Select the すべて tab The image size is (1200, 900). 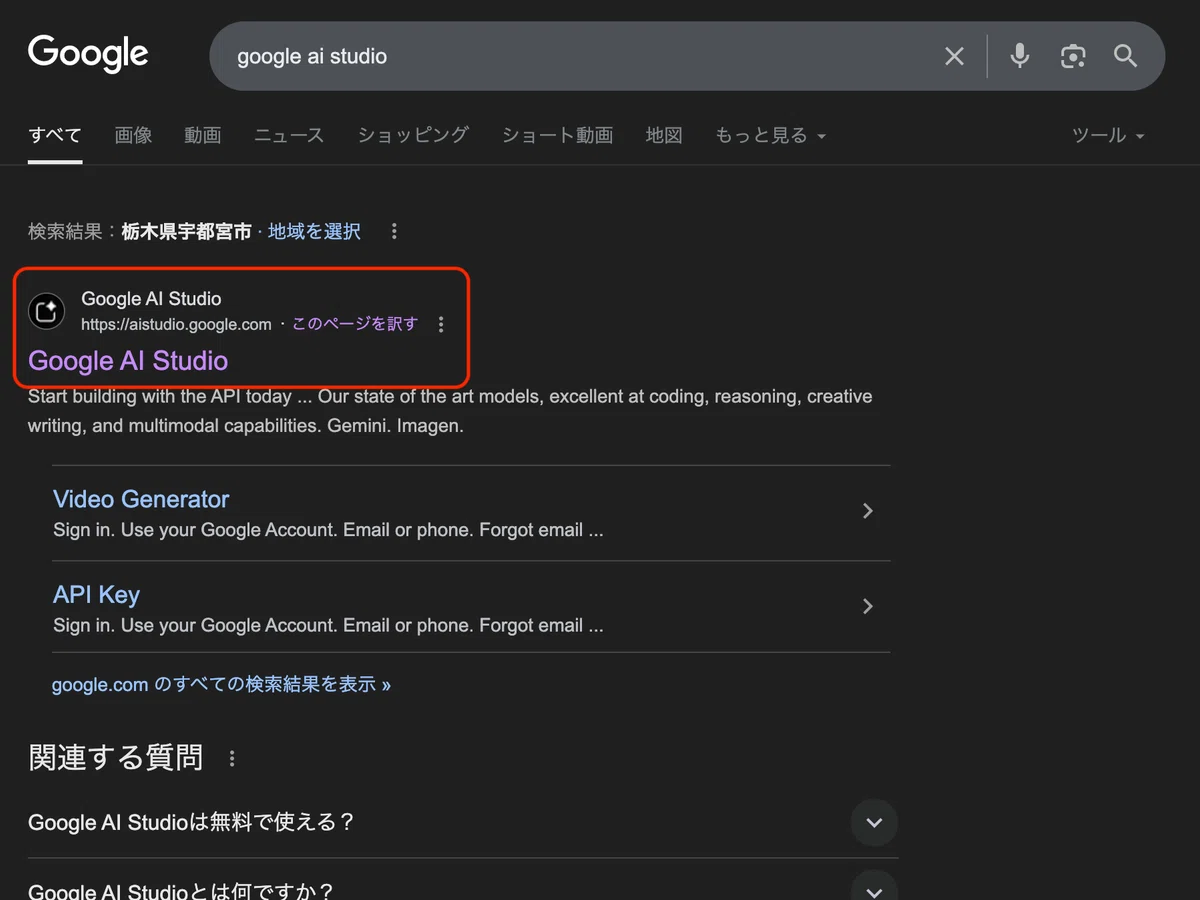point(55,135)
